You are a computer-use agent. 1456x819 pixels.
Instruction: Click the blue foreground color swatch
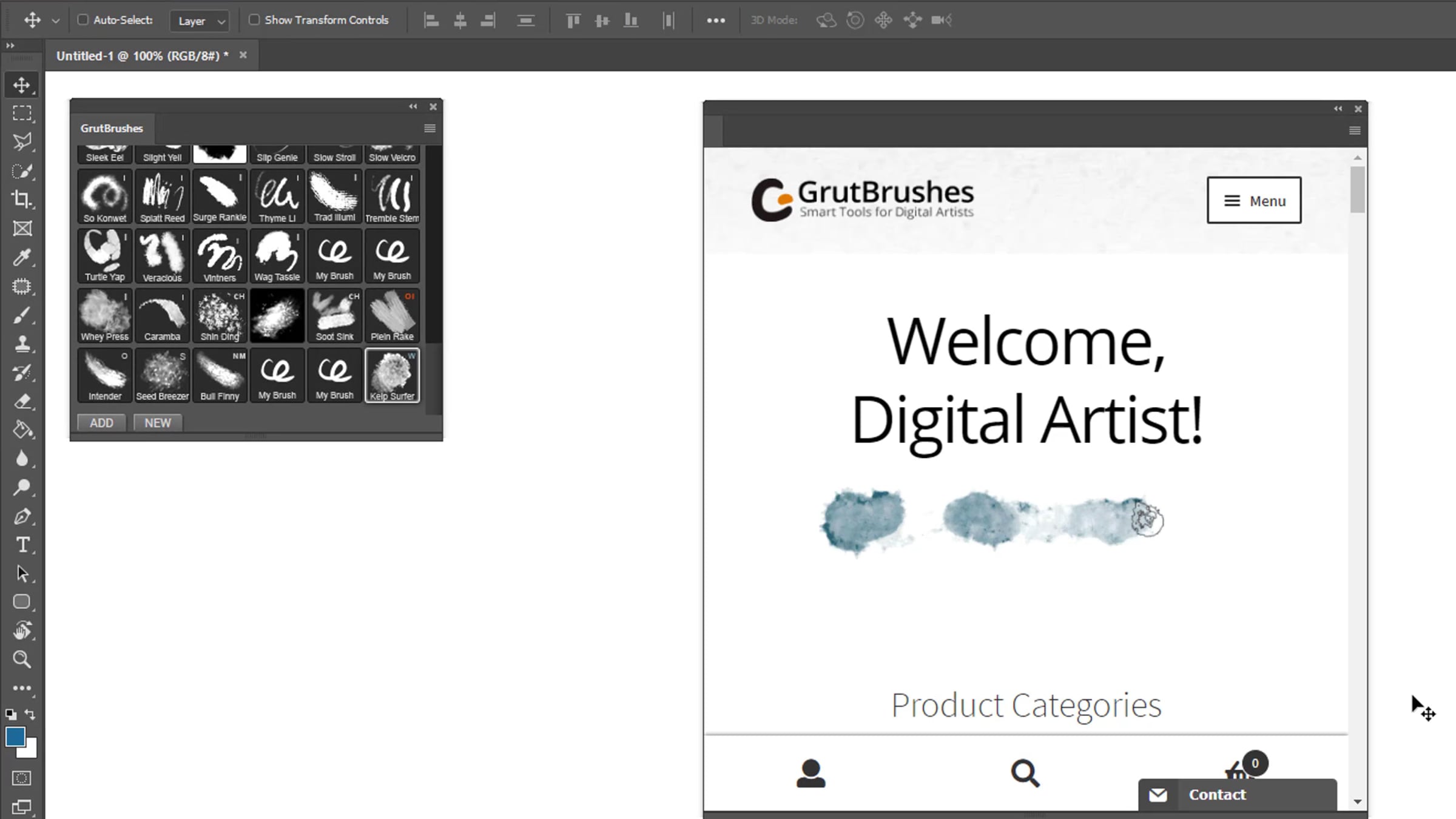(15, 737)
